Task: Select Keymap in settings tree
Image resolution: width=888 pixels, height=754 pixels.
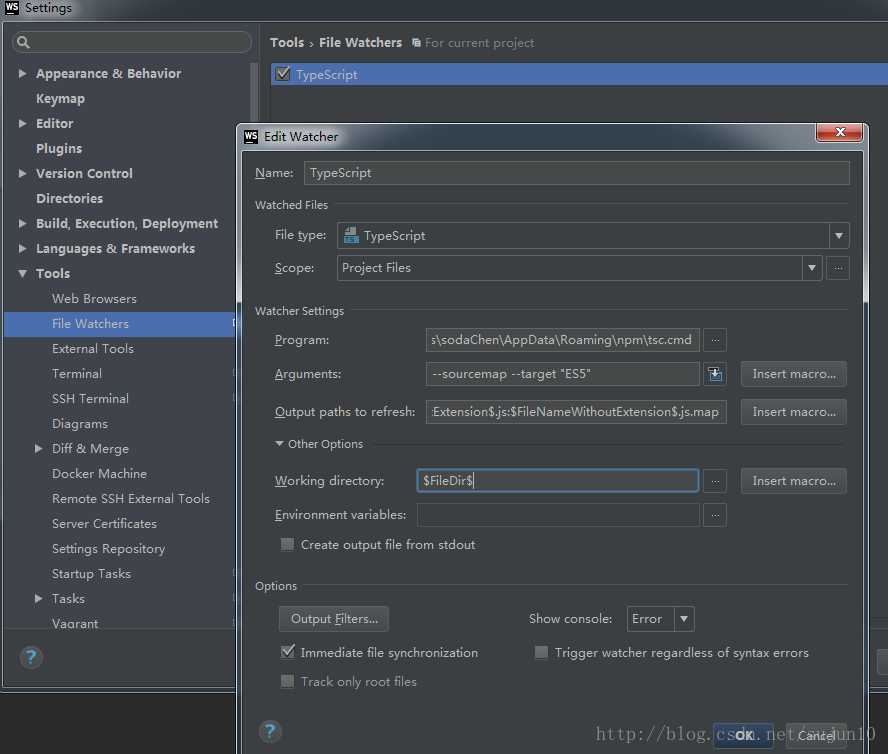Action: pos(60,99)
